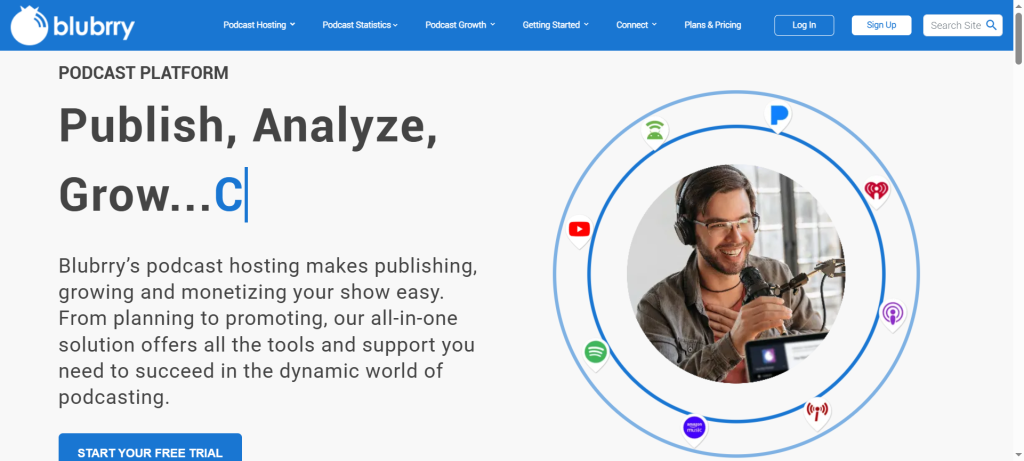This screenshot has height=461, width=1024.
Task: Click the Blubrry logo in the header
Action: click(72, 25)
